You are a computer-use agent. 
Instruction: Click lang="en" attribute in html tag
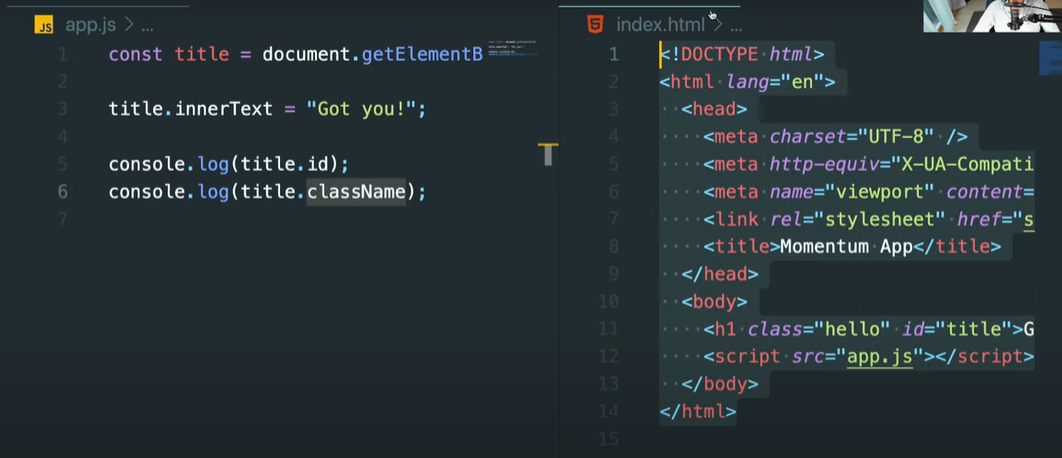click(x=775, y=82)
